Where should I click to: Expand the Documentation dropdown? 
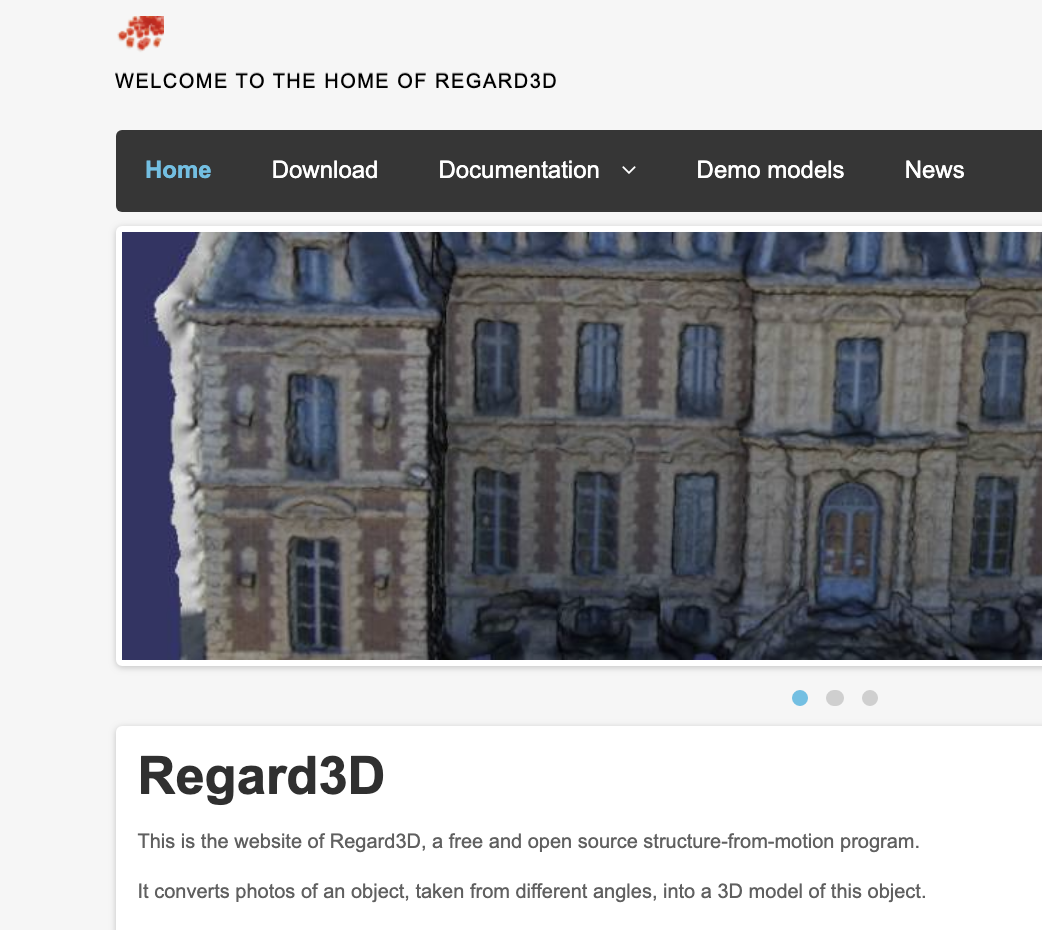[x=518, y=170]
